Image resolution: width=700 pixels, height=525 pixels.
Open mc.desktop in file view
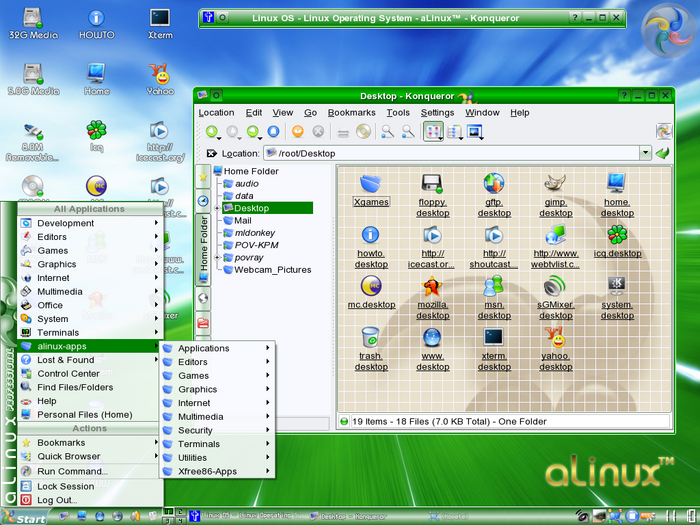[x=371, y=293]
